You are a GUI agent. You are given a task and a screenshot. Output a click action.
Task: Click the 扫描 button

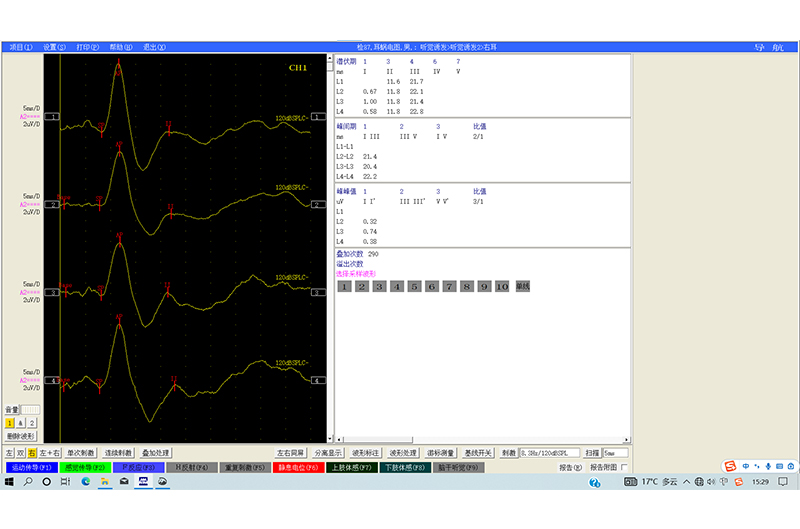click(592, 453)
